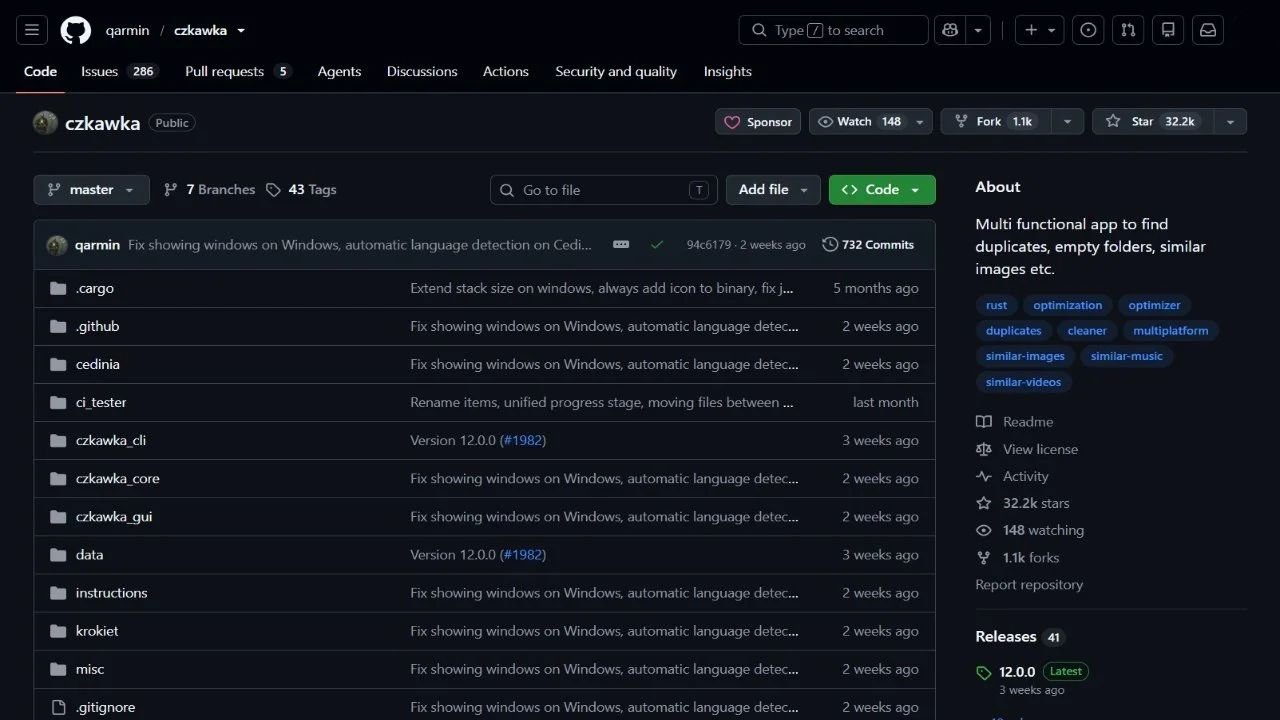Open the Create new plus dropdown
This screenshot has height=720, width=1280.
pos(1040,30)
